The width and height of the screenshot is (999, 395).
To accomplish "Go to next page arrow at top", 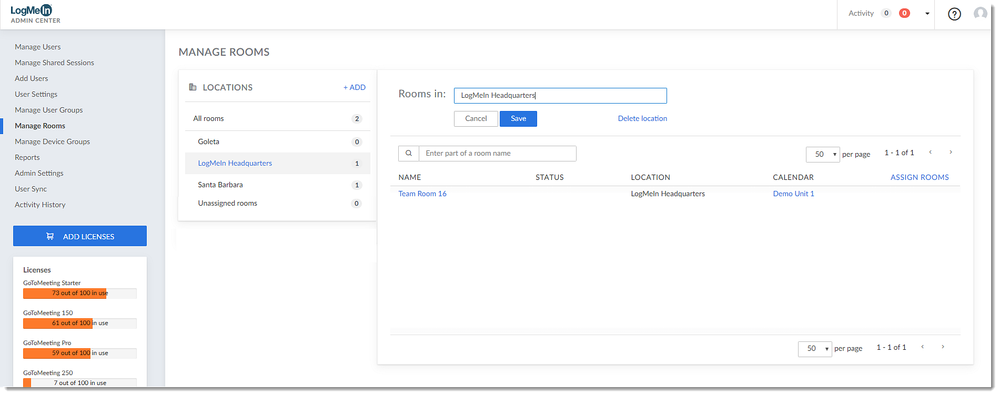I will tap(951, 153).
